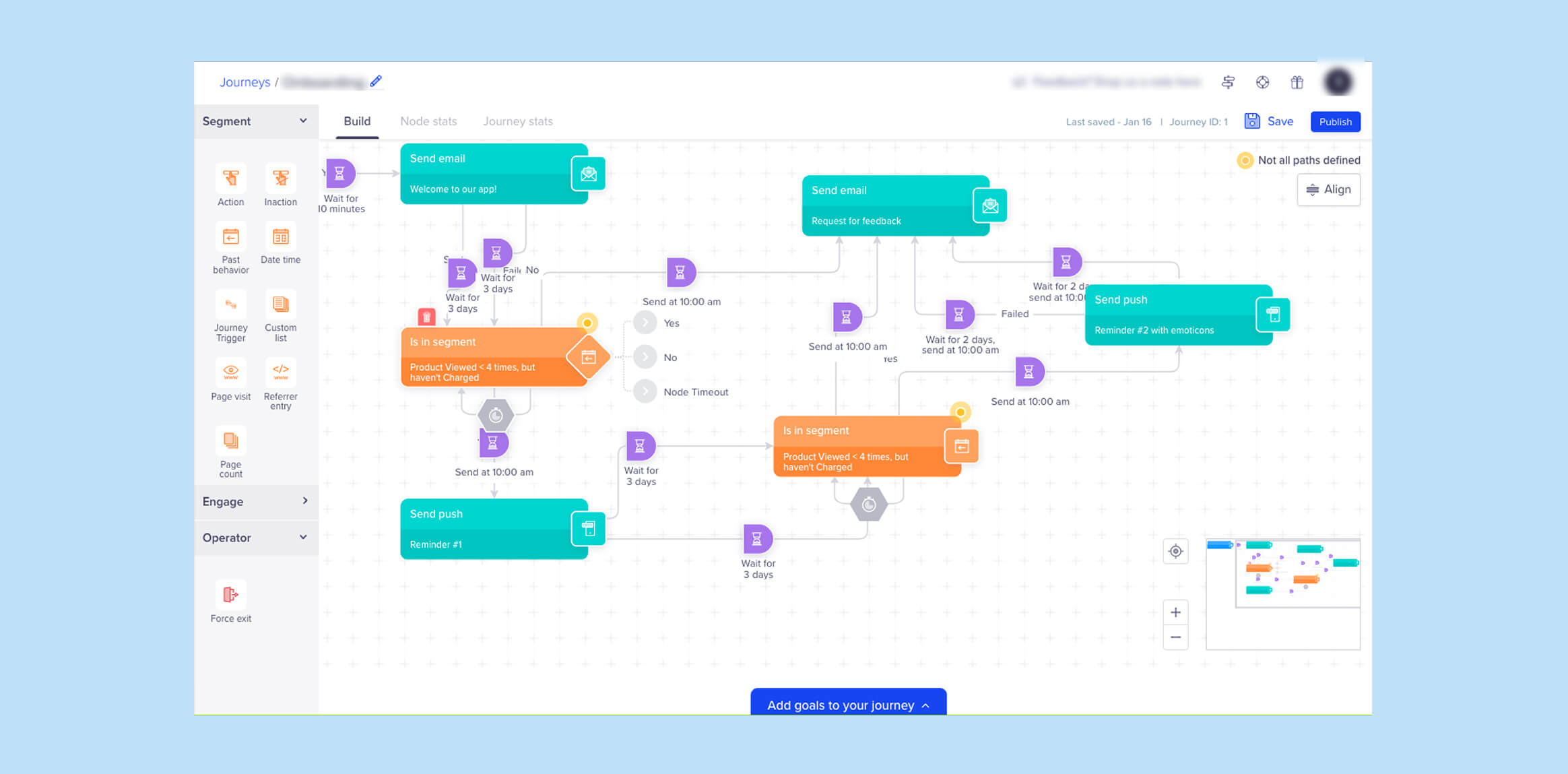This screenshot has height=774, width=1568.
Task: Zoom in with the plus control
Action: tap(1175, 612)
